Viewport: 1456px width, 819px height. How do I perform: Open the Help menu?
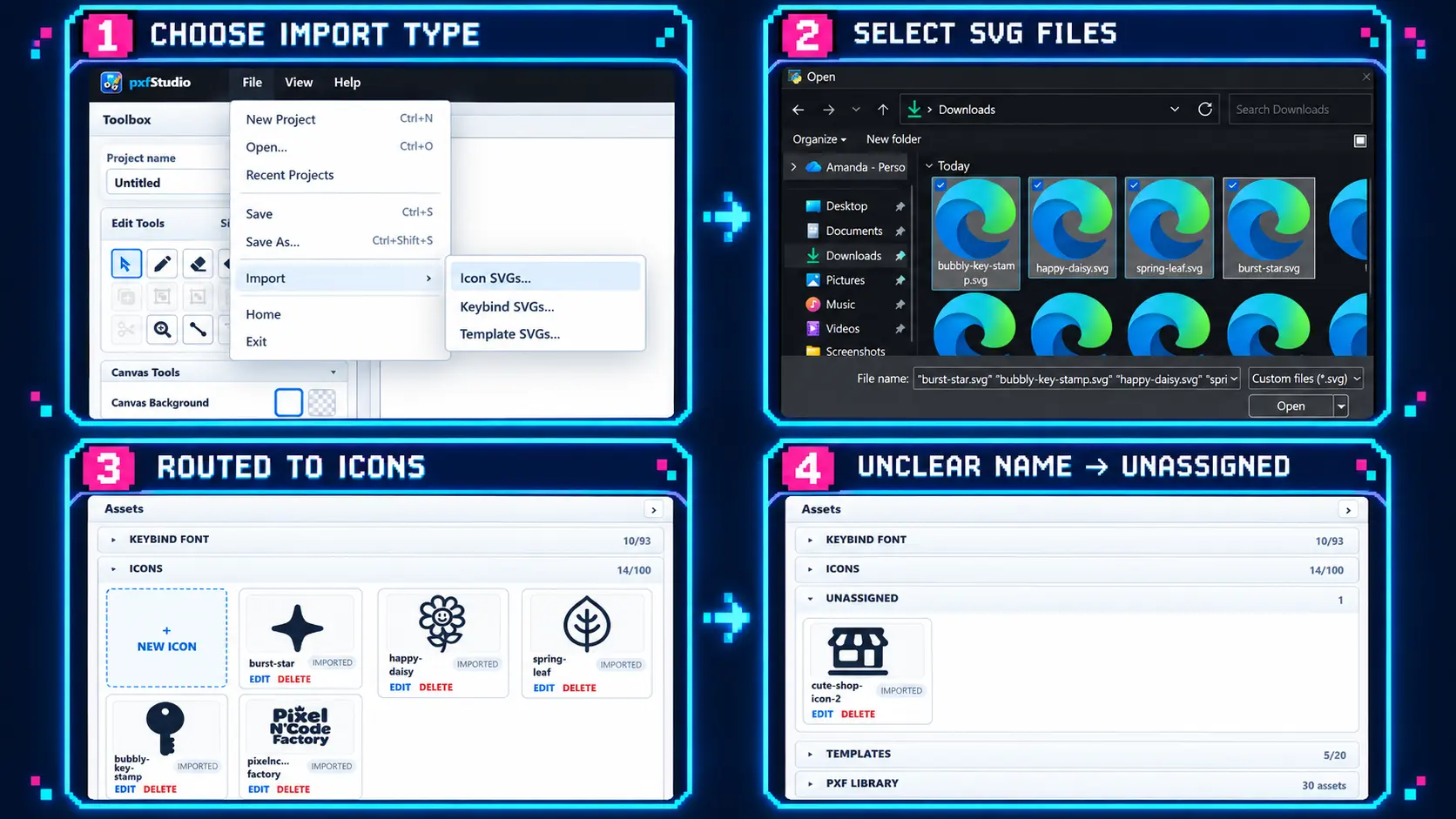[347, 82]
